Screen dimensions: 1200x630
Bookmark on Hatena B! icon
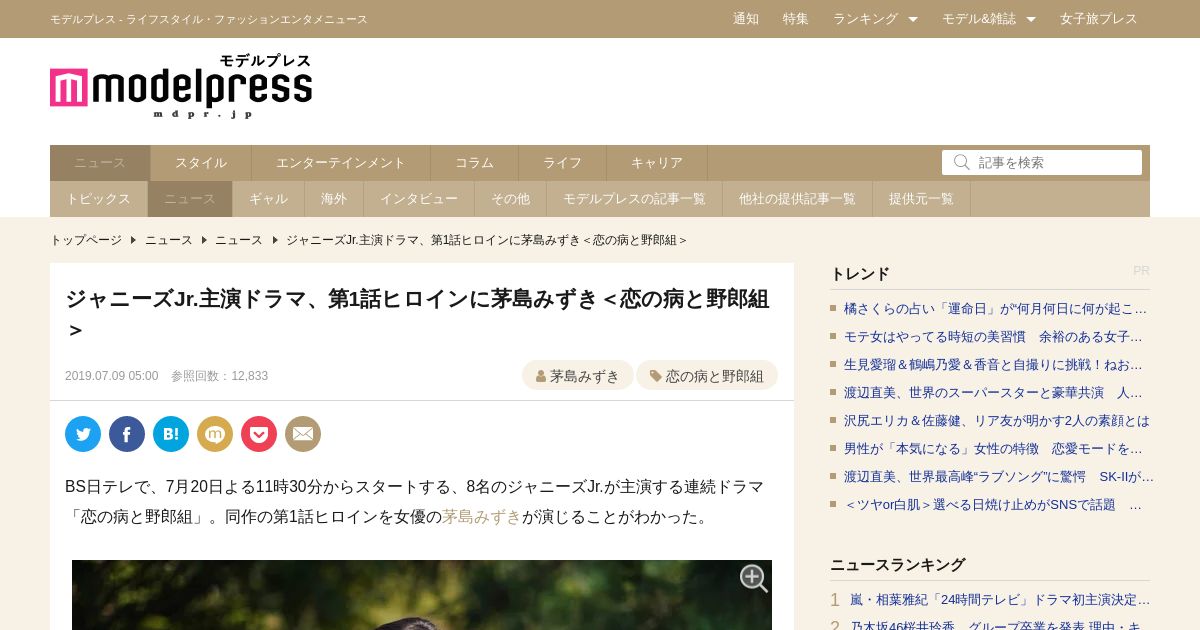(x=171, y=434)
